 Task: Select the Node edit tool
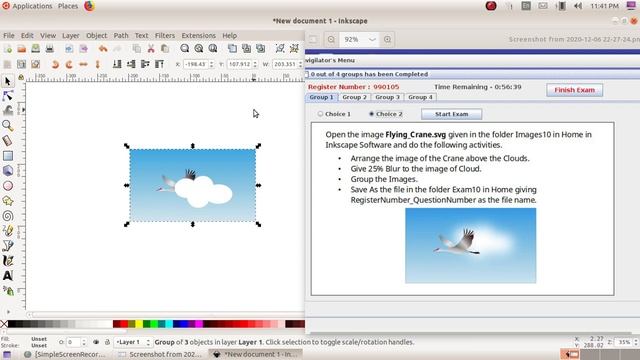pyautogui.click(x=7, y=96)
